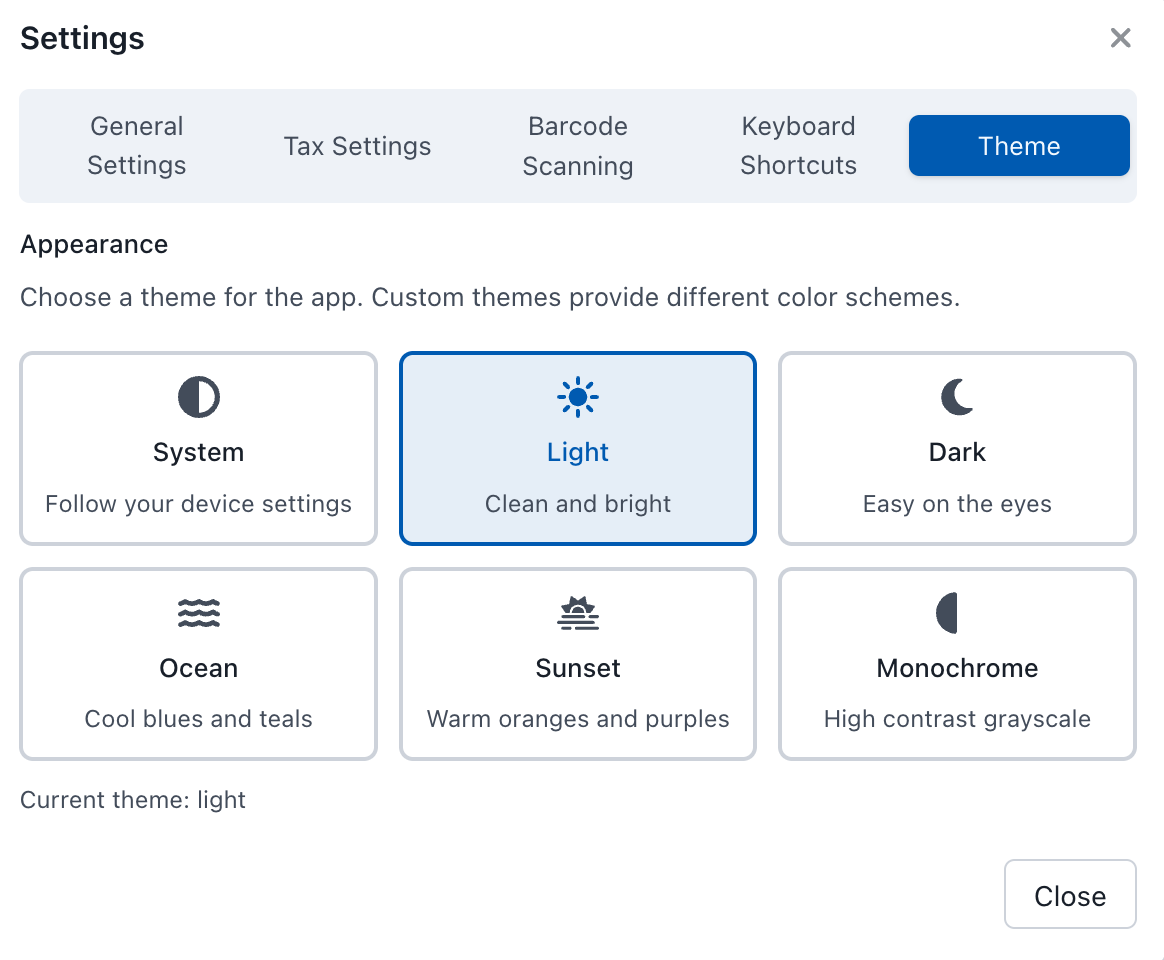The height and width of the screenshot is (960, 1164).
Task: Switch to the Tax Settings tab
Action: 357,146
